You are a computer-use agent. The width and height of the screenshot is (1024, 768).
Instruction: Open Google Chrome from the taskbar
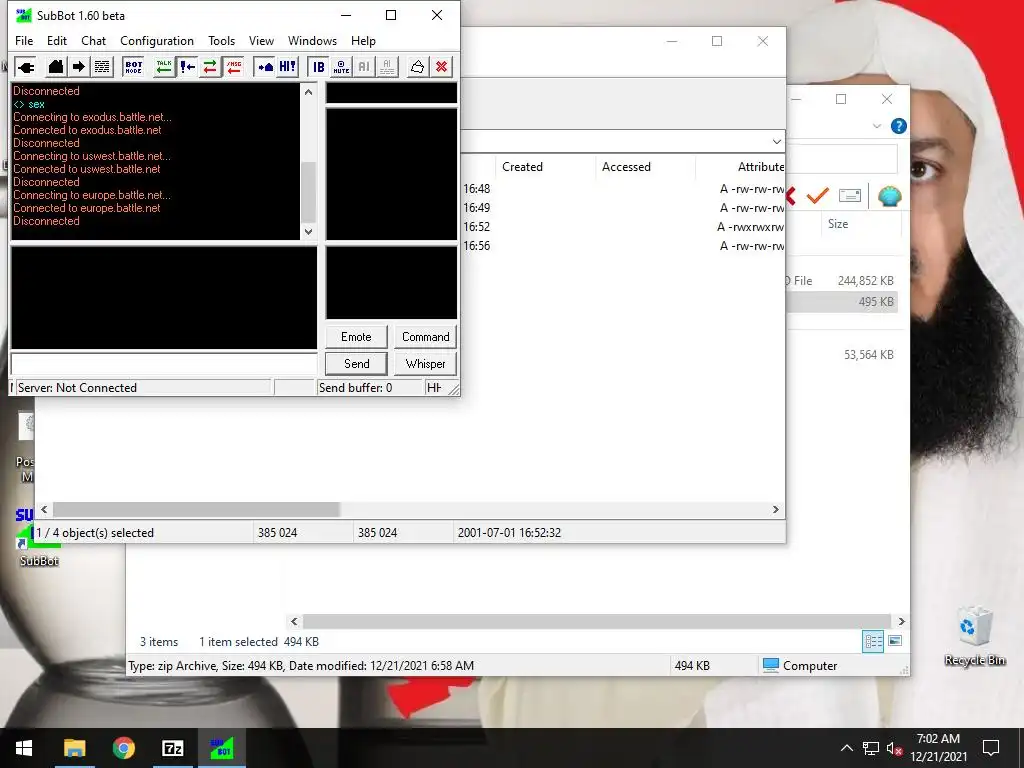(123, 748)
